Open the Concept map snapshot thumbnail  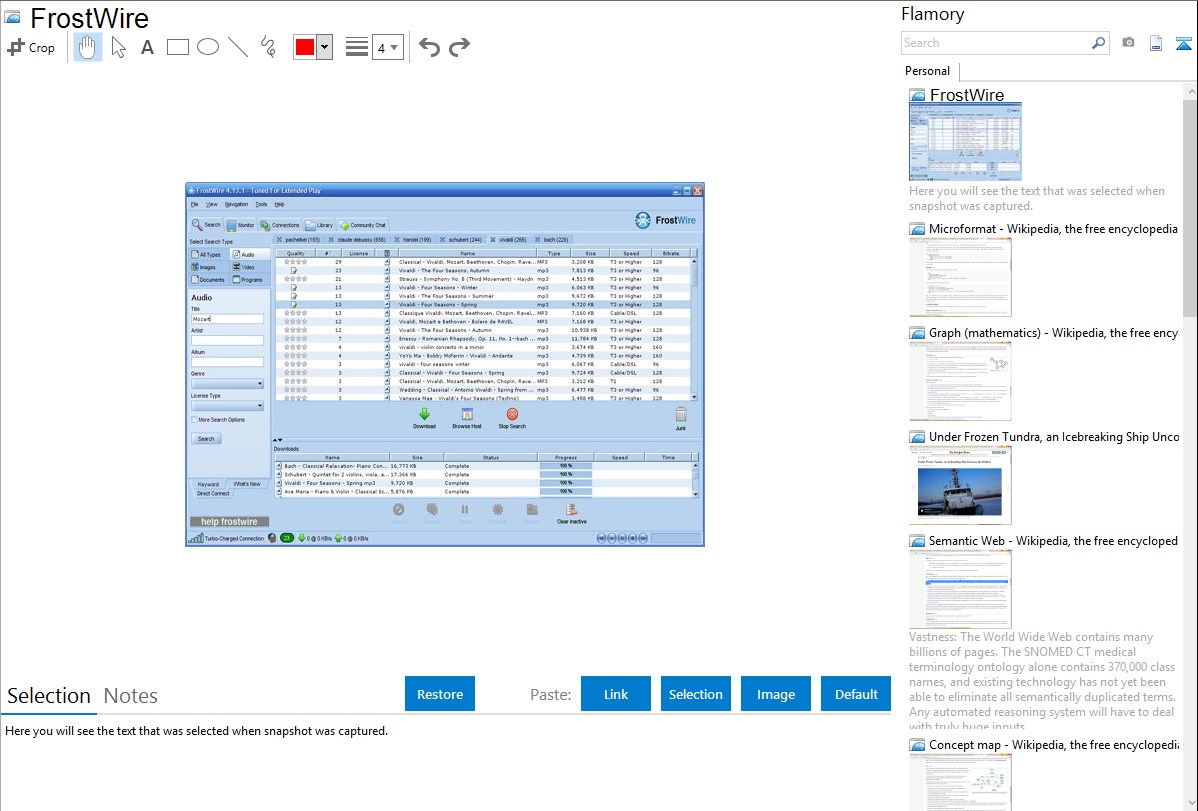[960, 782]
